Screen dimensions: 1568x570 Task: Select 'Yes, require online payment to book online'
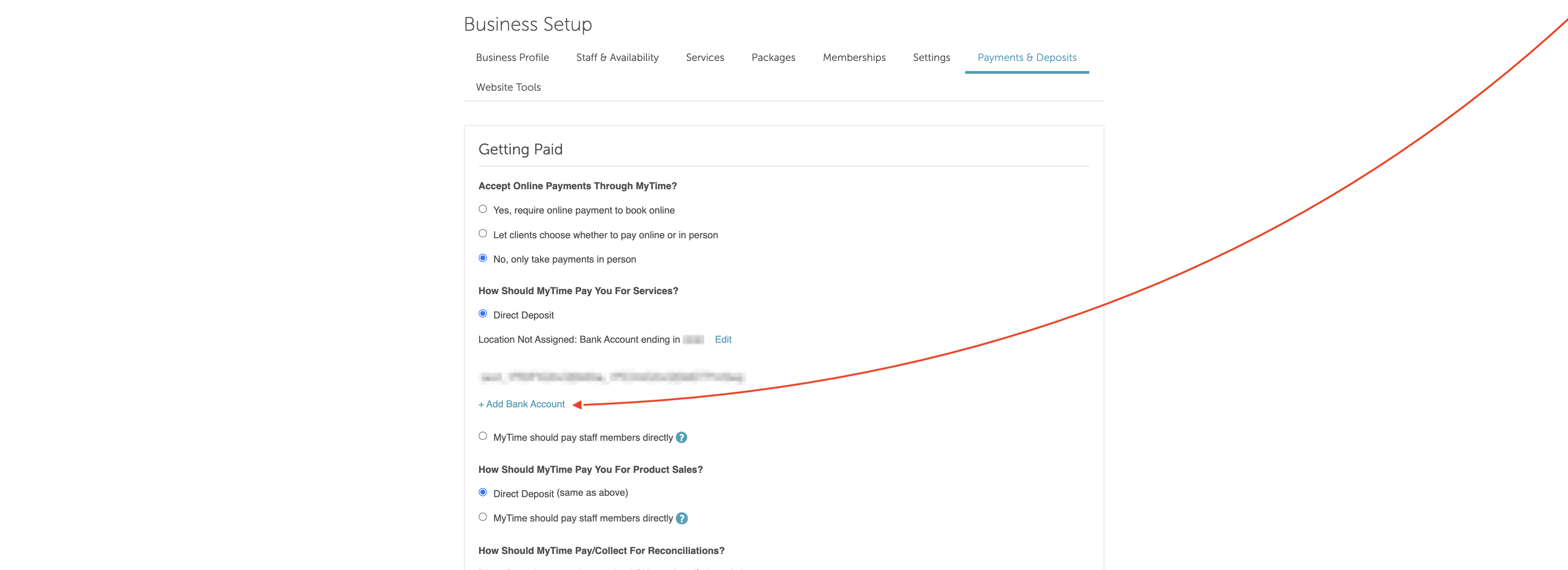pos(483,209)
